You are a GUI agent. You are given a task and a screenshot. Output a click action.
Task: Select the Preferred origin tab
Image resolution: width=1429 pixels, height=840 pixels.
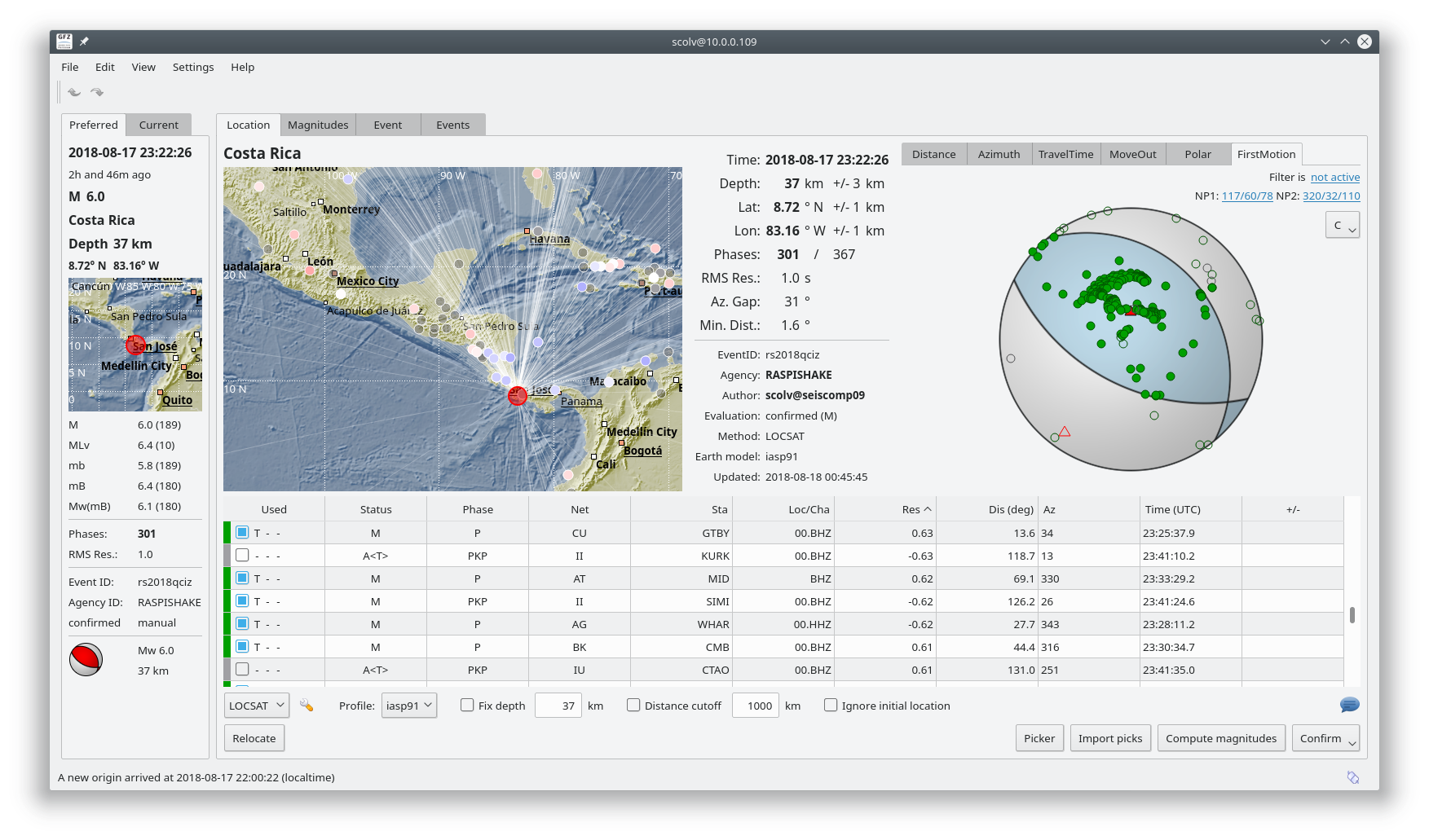94,125
